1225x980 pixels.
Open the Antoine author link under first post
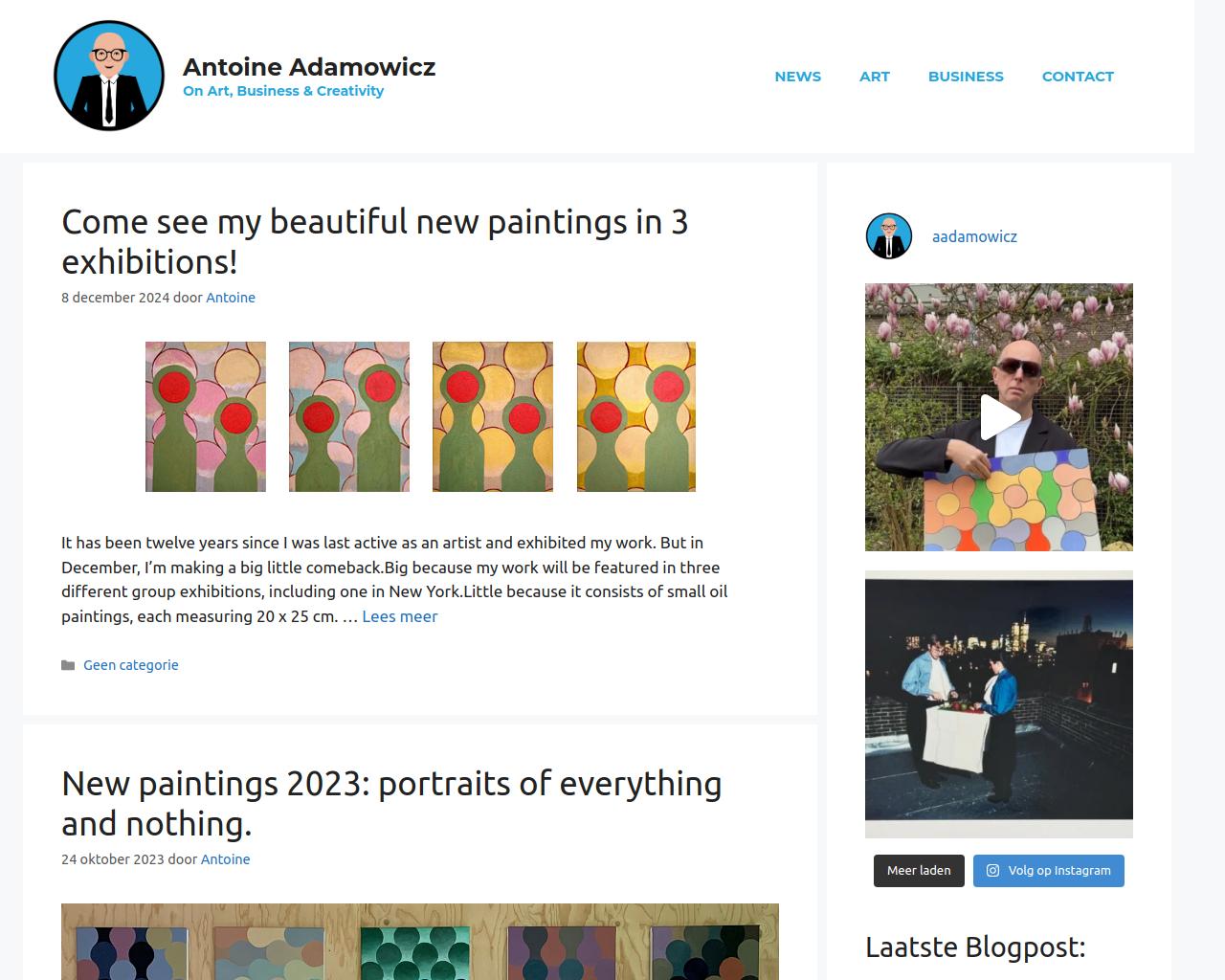coord(231,298)
